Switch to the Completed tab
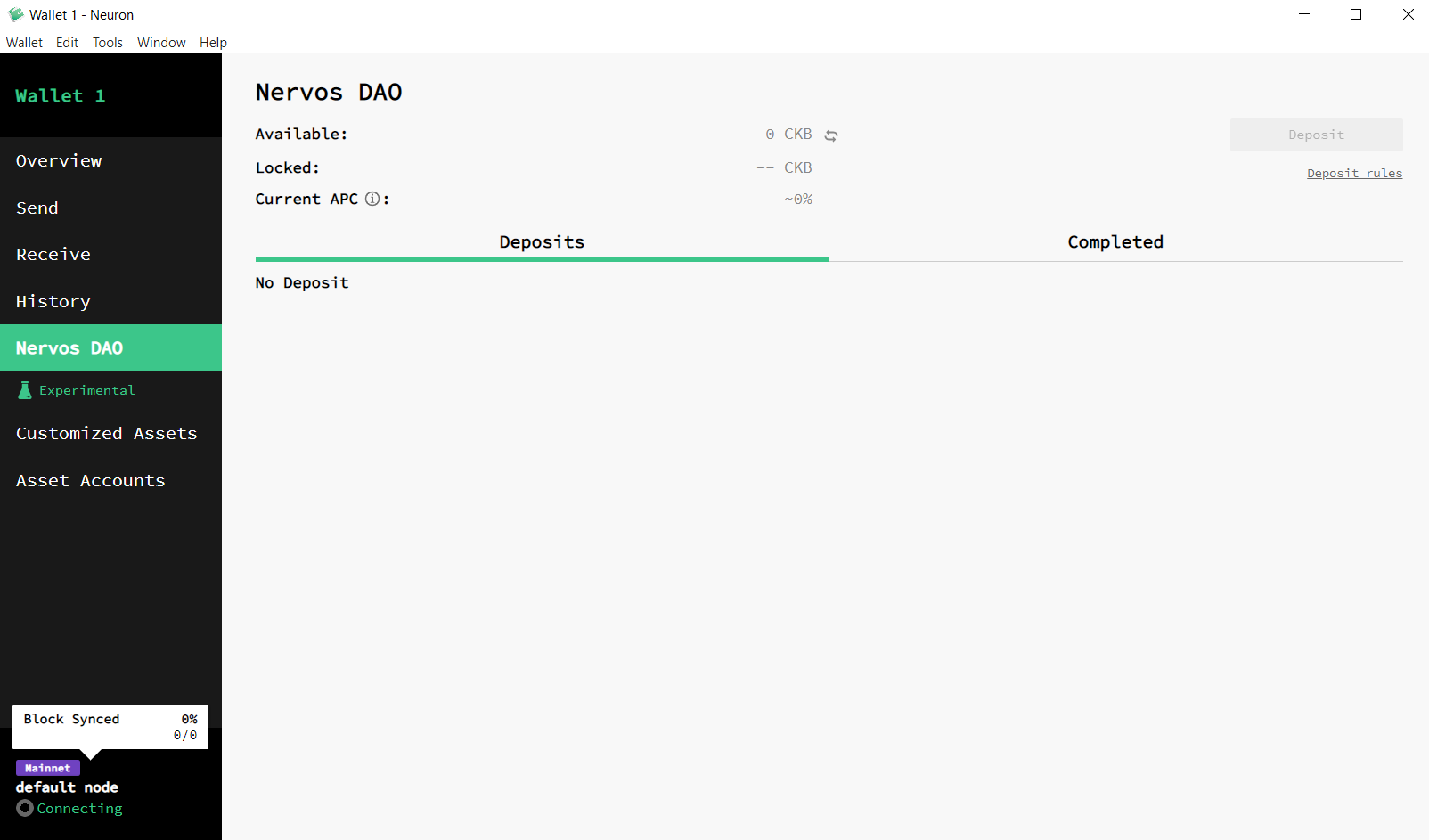Image resolution: width=1429 pixels, height=840 pixels. [x=1115, y=241]
